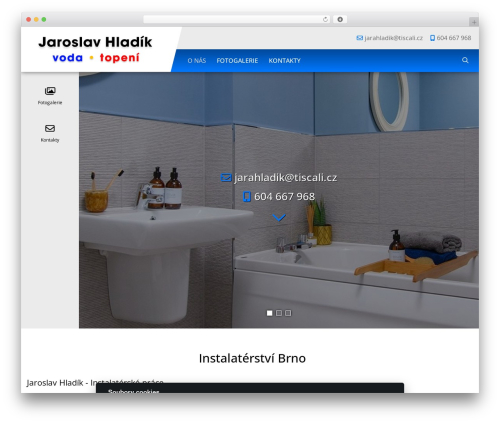Image resolution: width=500 pixels, height=423 pixels.
Task: Select the third slider dot
Action: click(x=288, y=313)
